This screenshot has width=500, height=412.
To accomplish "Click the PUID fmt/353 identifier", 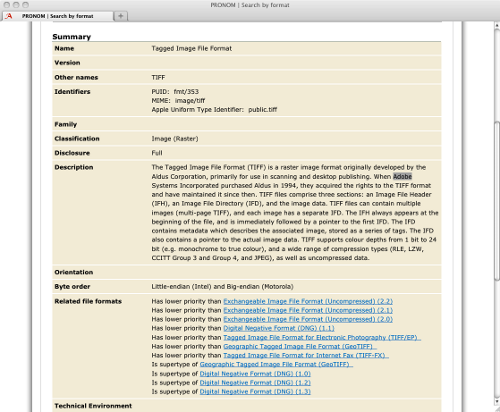I will tap(175, 92).
